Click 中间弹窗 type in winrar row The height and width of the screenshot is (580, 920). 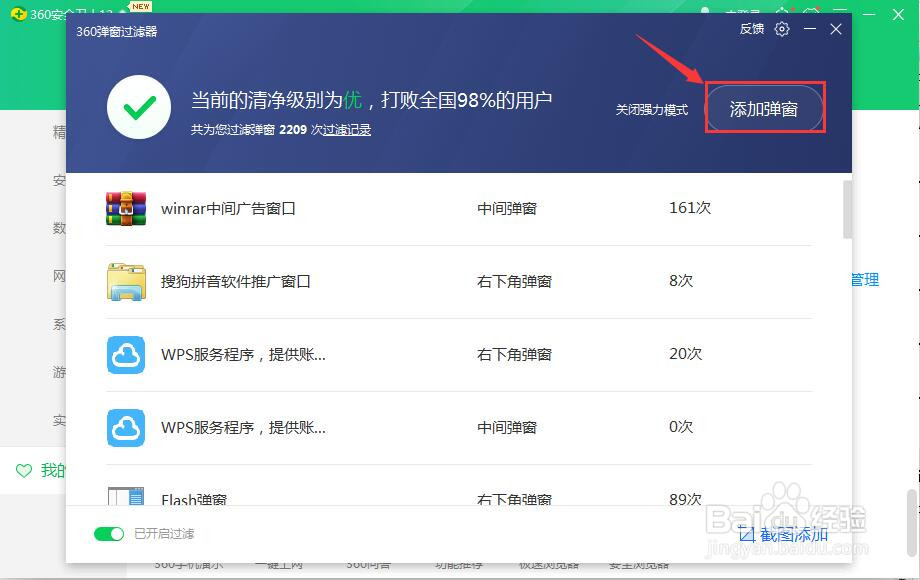507,209
